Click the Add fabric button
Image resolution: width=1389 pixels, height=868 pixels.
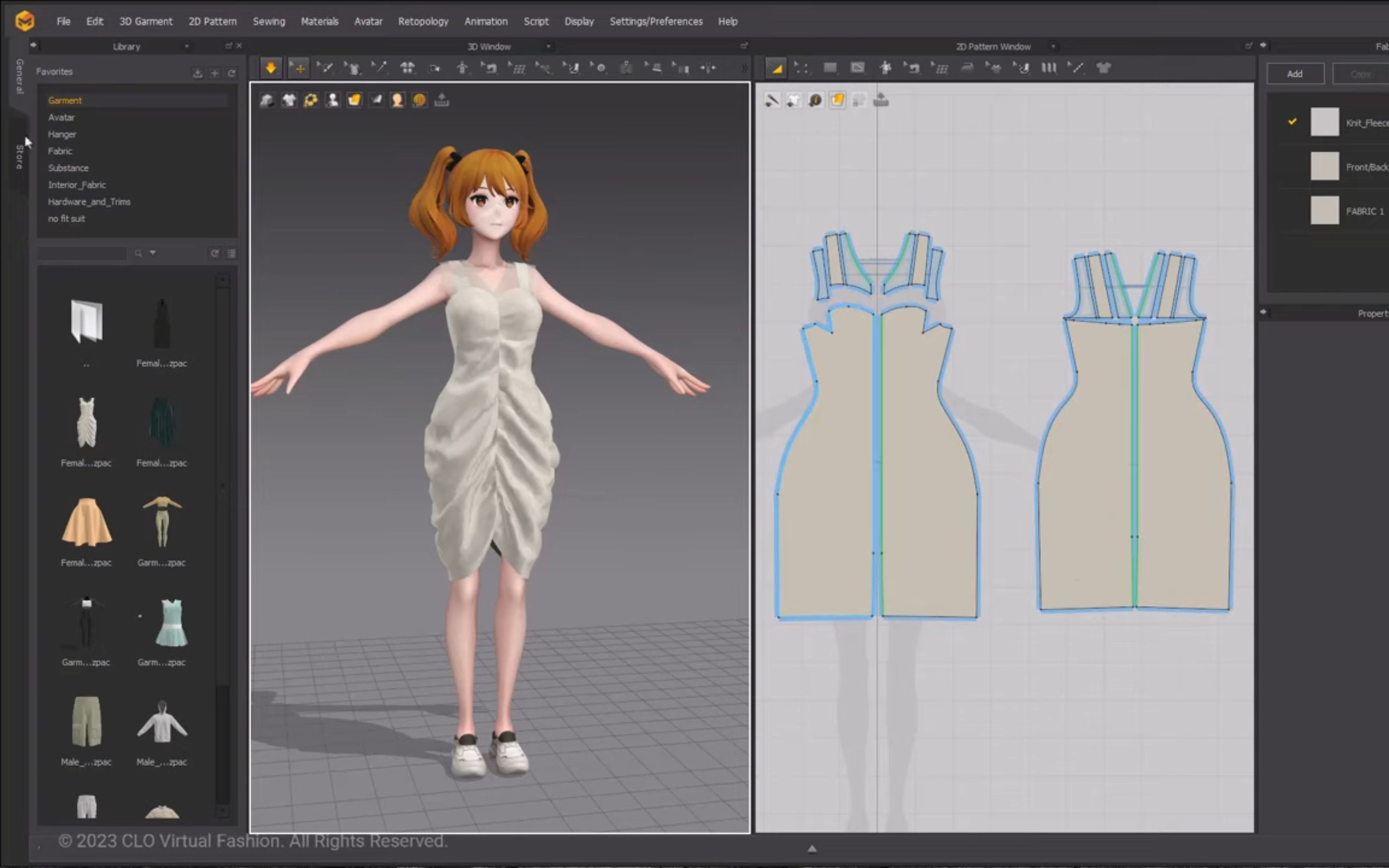[1295, 74]
